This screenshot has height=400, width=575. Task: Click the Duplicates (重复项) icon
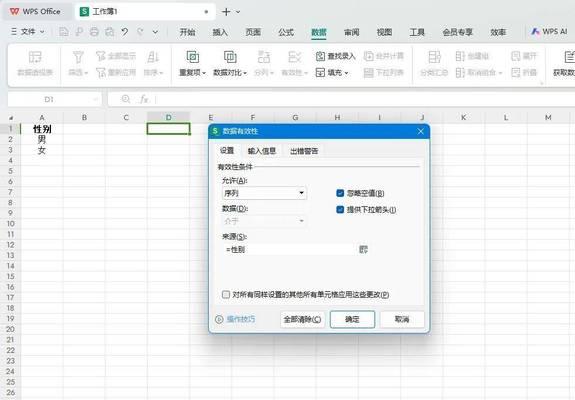tap(193, 57)
